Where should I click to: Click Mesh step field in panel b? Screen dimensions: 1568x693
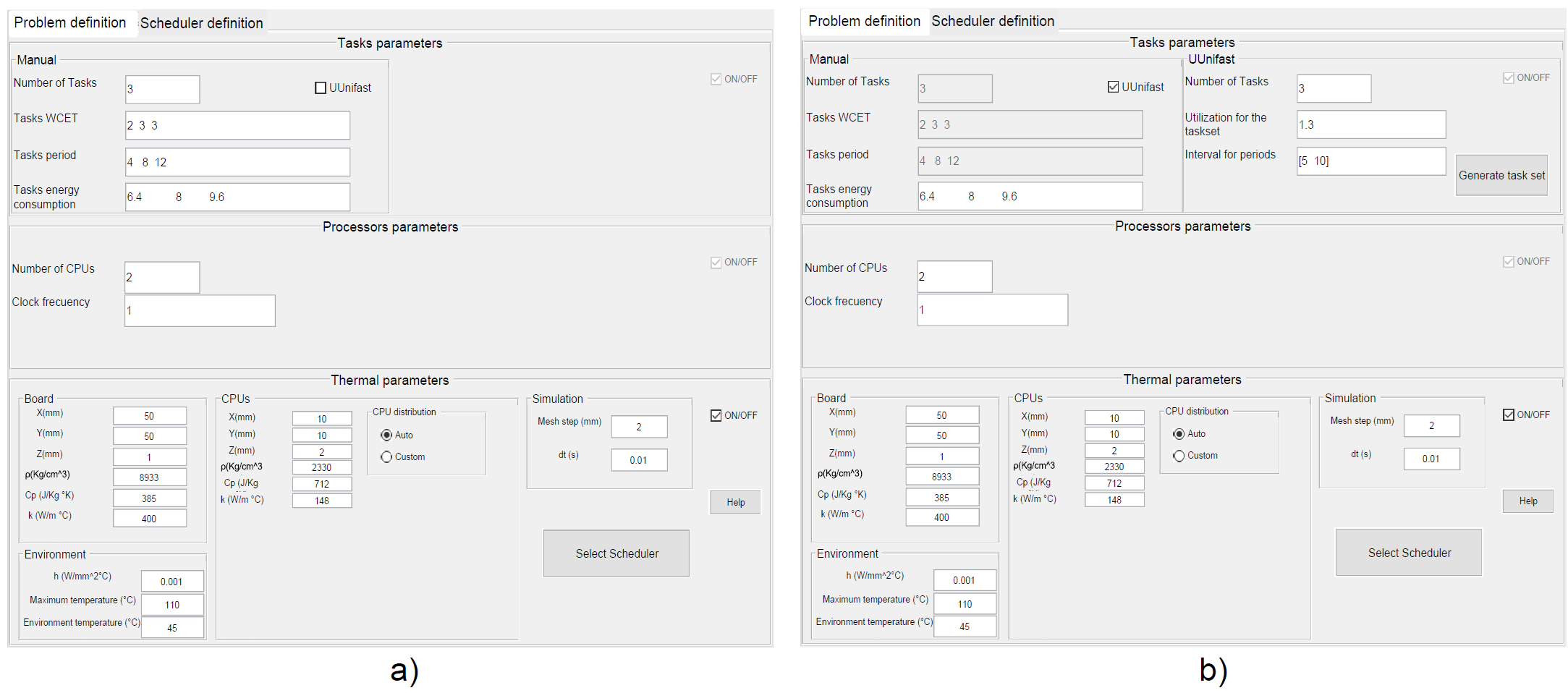(1431, 425)
